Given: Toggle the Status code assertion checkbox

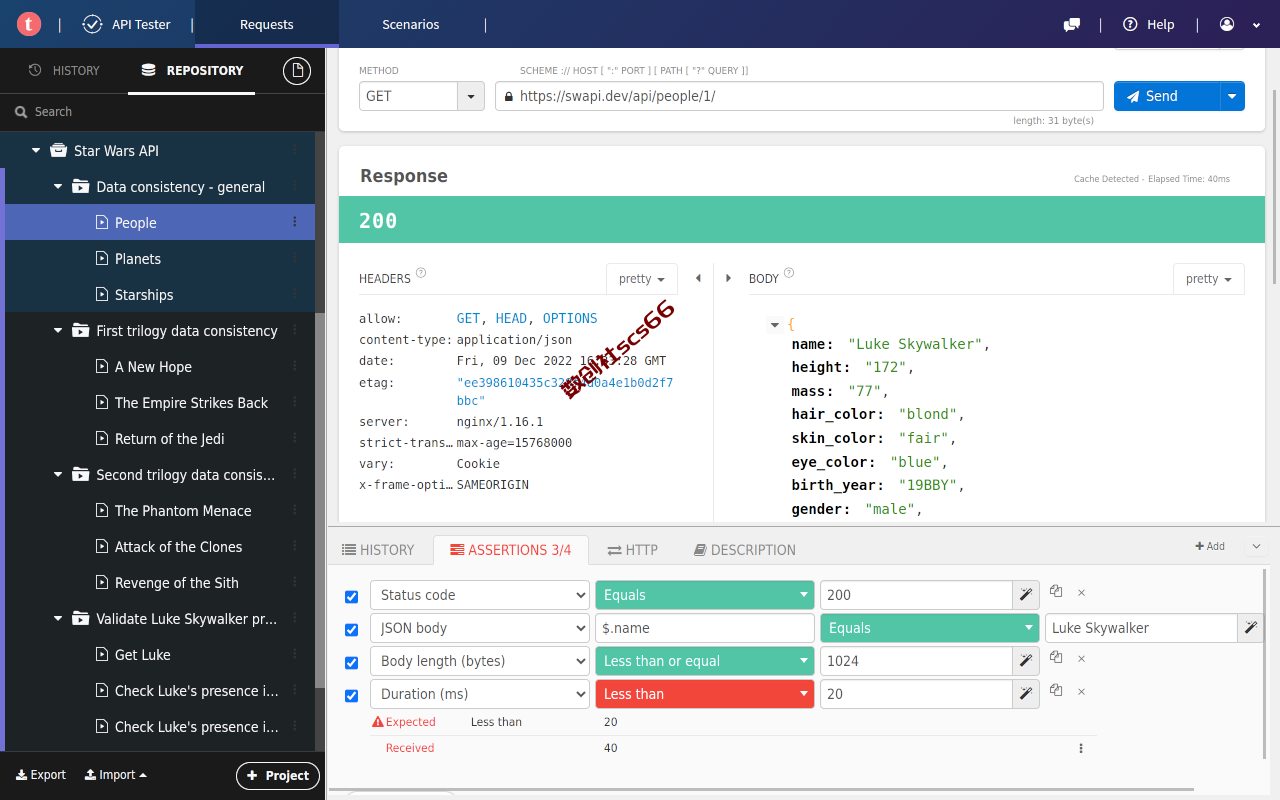Looking at the screenshot, I should tap(351, 597).
